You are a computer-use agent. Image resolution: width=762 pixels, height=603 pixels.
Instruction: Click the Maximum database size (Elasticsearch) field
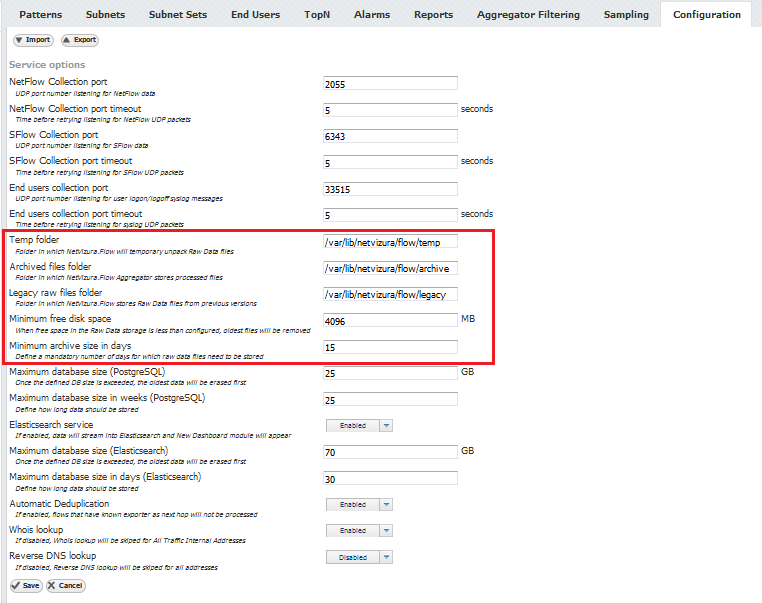390,452
